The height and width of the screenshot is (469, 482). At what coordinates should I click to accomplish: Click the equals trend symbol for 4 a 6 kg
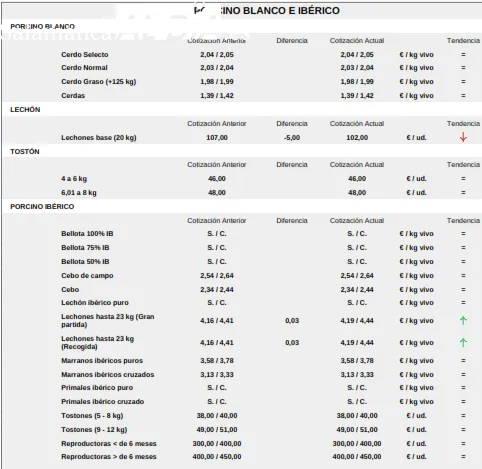pyautogui.click(x=463, y=179)
